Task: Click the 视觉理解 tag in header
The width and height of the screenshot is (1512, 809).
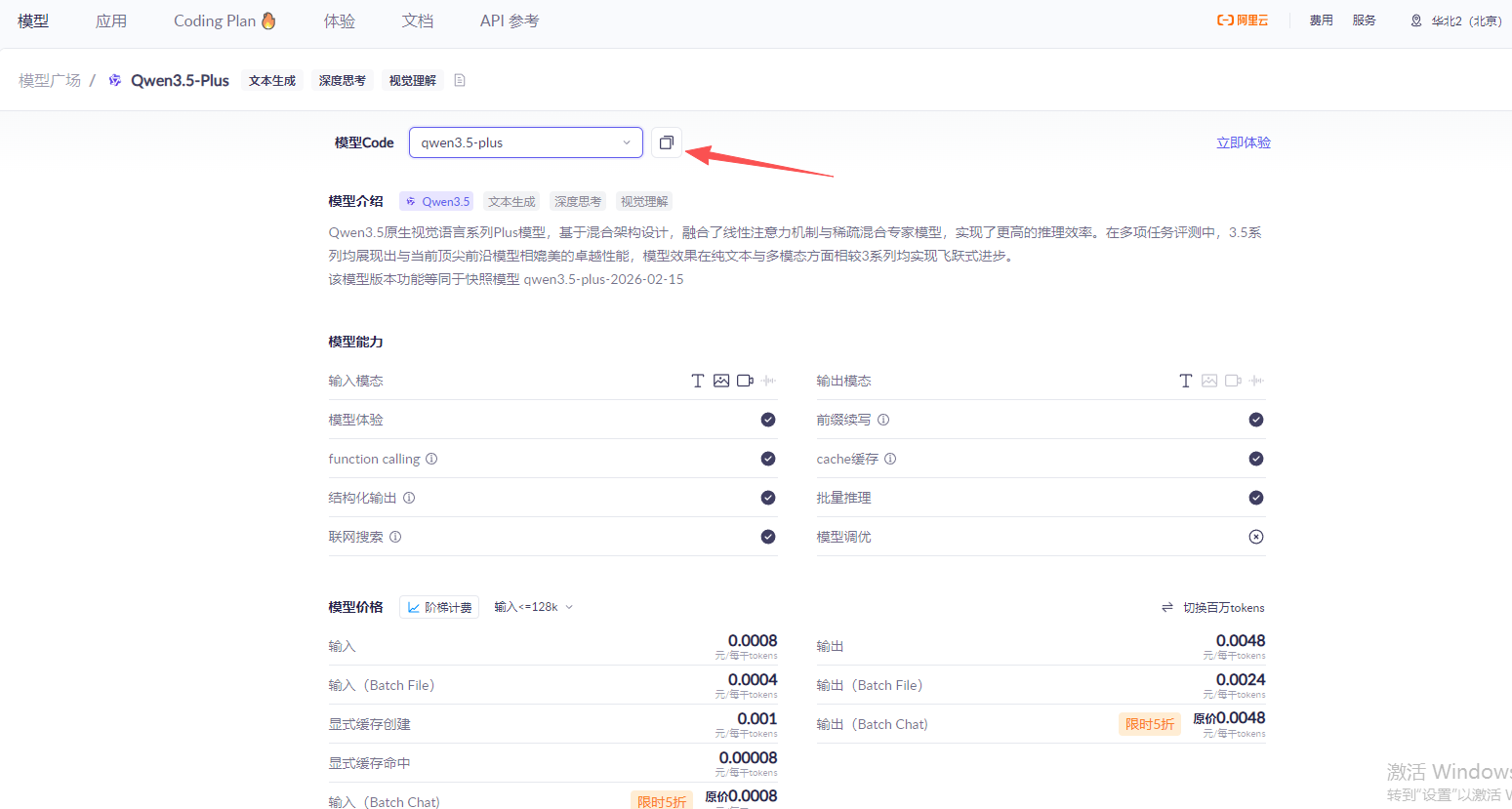Action: (x=413, y=80)
